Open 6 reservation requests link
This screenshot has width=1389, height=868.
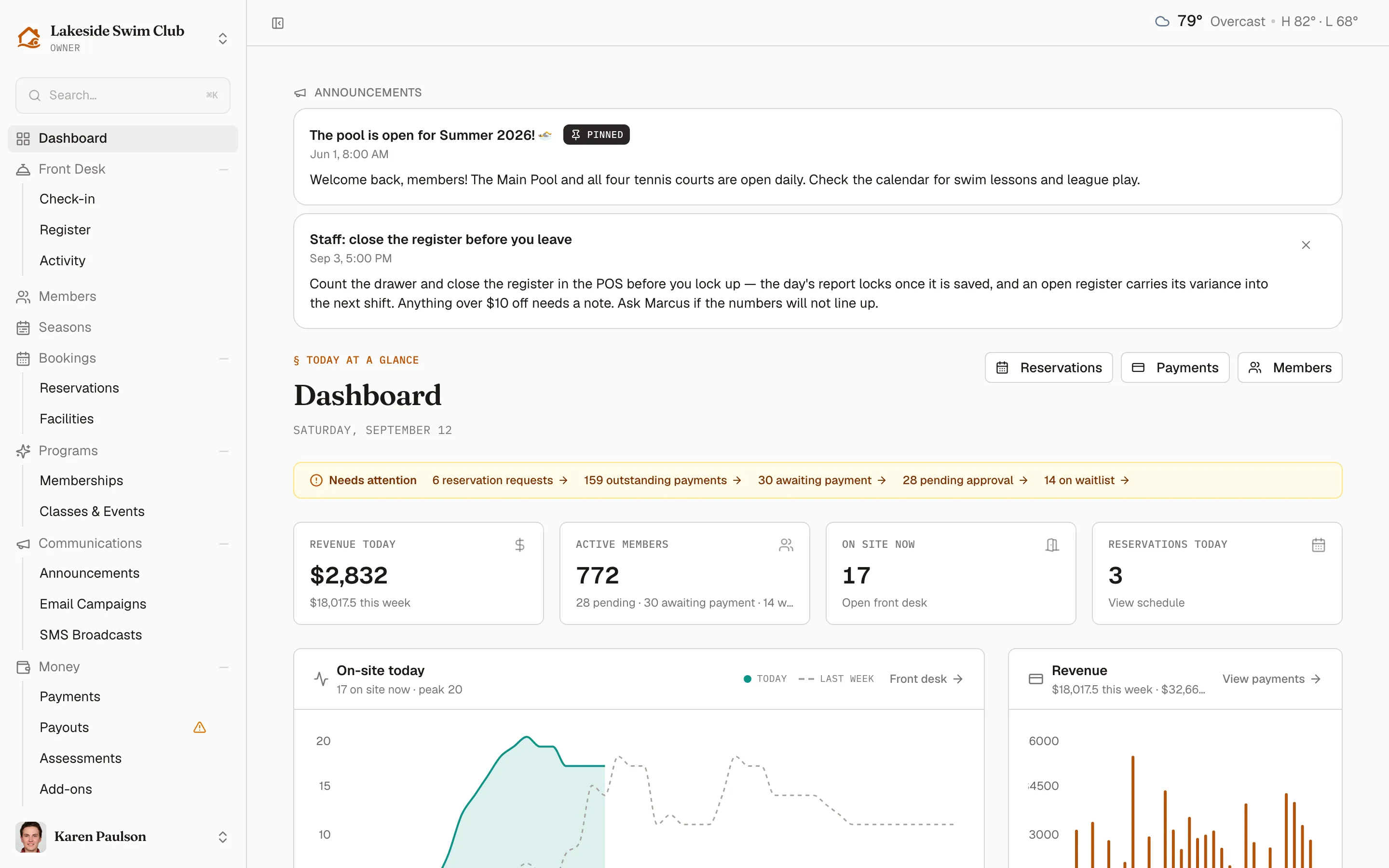coord(500,480)
